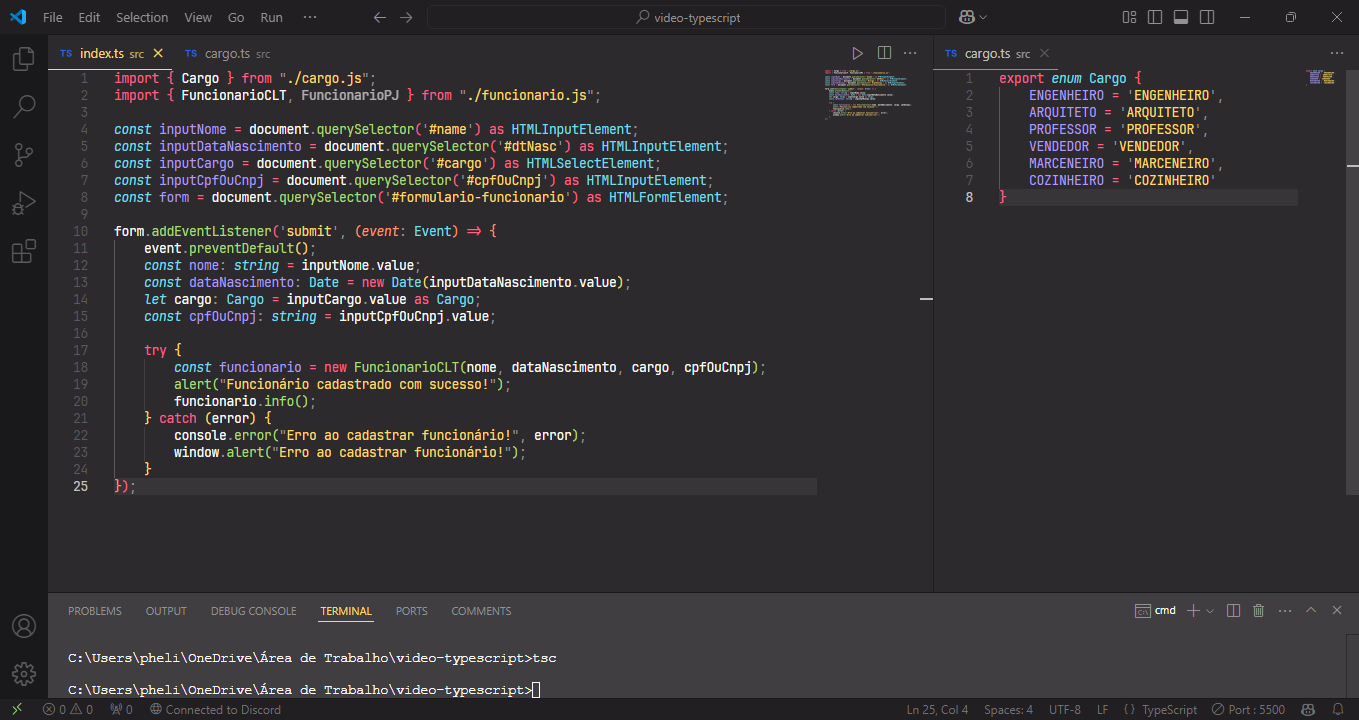Open the Source Control view
The image size is (1359, 720).
coord(23,154)
